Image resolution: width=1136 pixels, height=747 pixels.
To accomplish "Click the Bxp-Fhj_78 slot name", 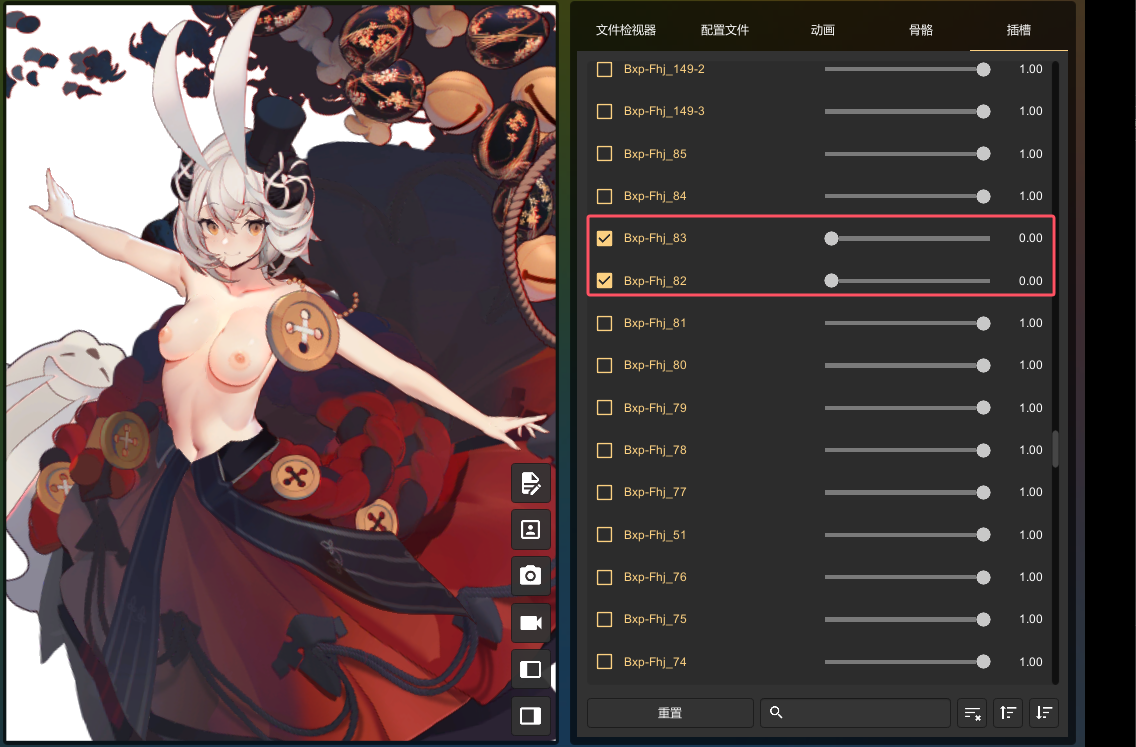I will click(x=655, y=450).
